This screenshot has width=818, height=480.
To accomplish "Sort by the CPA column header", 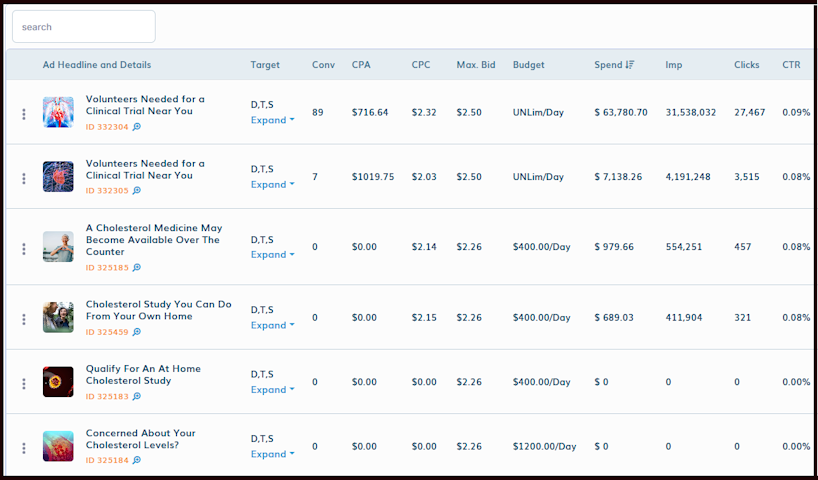I will pyautogui.click(x=361, y=65).
